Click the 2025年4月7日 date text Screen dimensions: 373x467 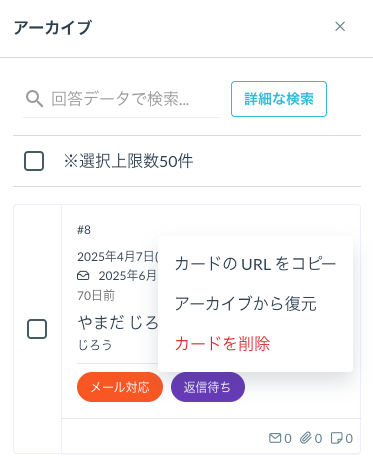click(116, 256)
